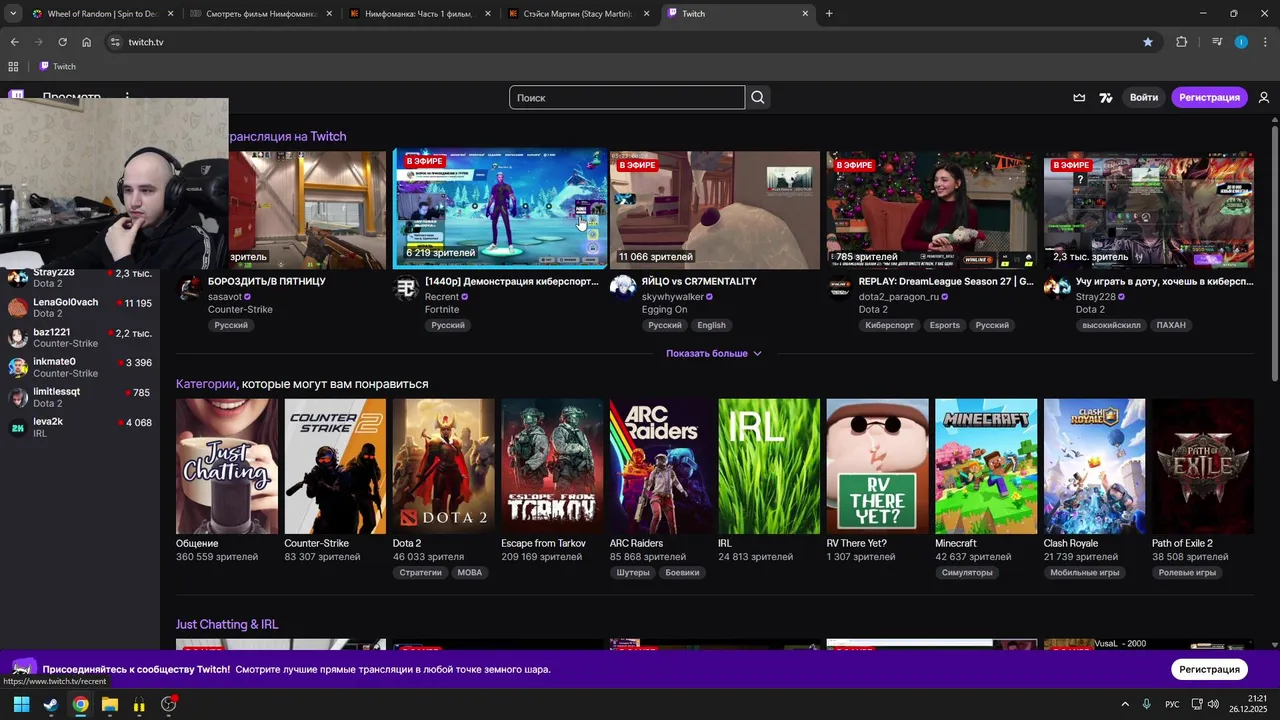Click Chrome icon in taskbar

coord(80,704)
